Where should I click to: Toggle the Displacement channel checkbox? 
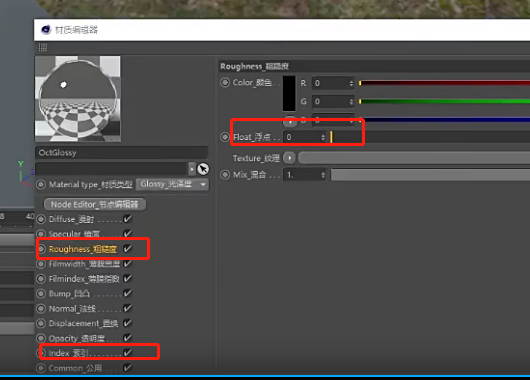coord(127,323)
